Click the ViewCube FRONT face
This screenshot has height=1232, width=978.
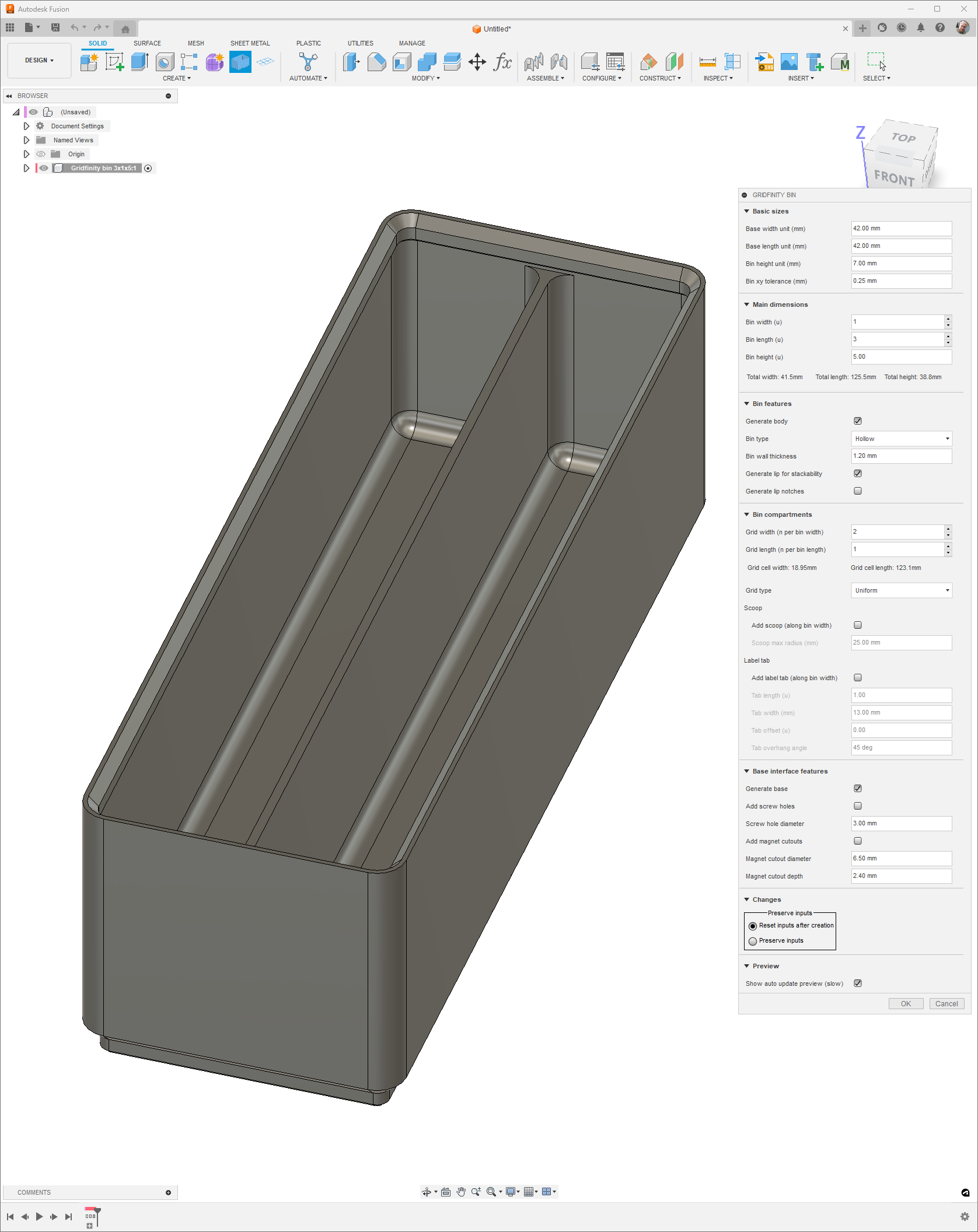pos(893,177)
